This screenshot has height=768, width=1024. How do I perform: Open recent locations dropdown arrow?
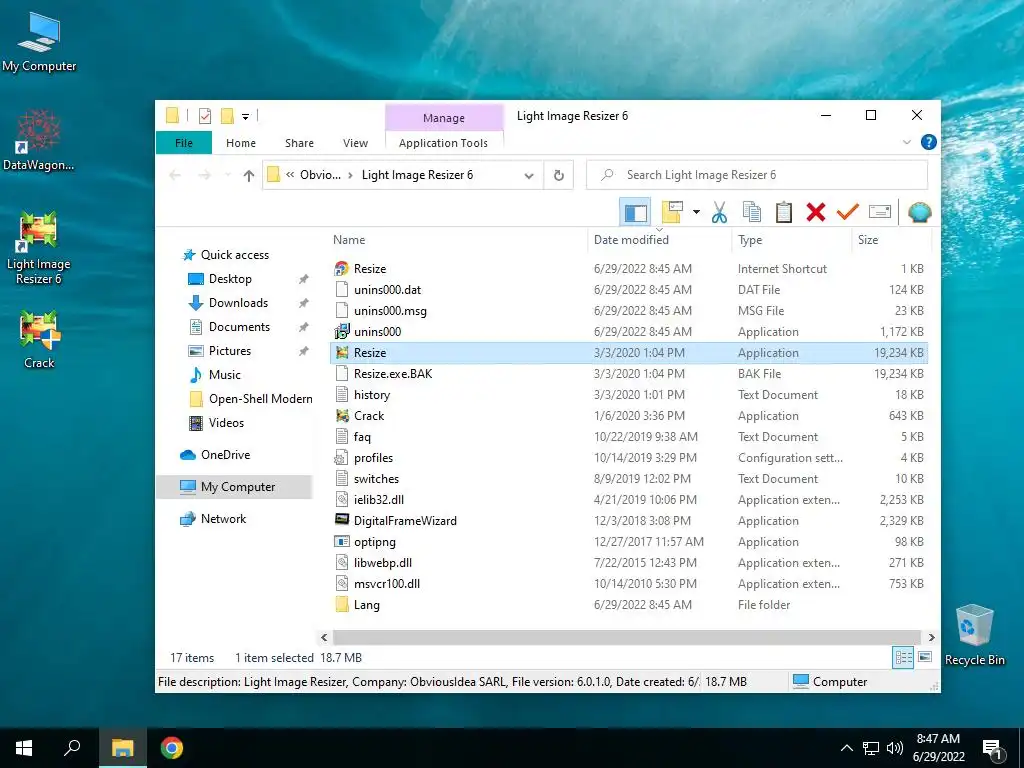tap(227, 175)
